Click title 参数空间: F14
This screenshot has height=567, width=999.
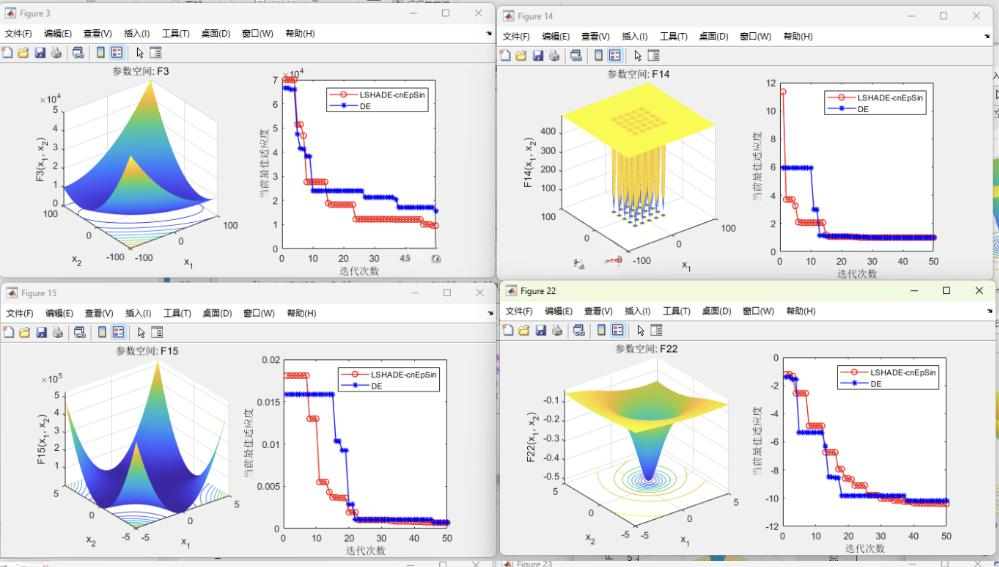638,74
